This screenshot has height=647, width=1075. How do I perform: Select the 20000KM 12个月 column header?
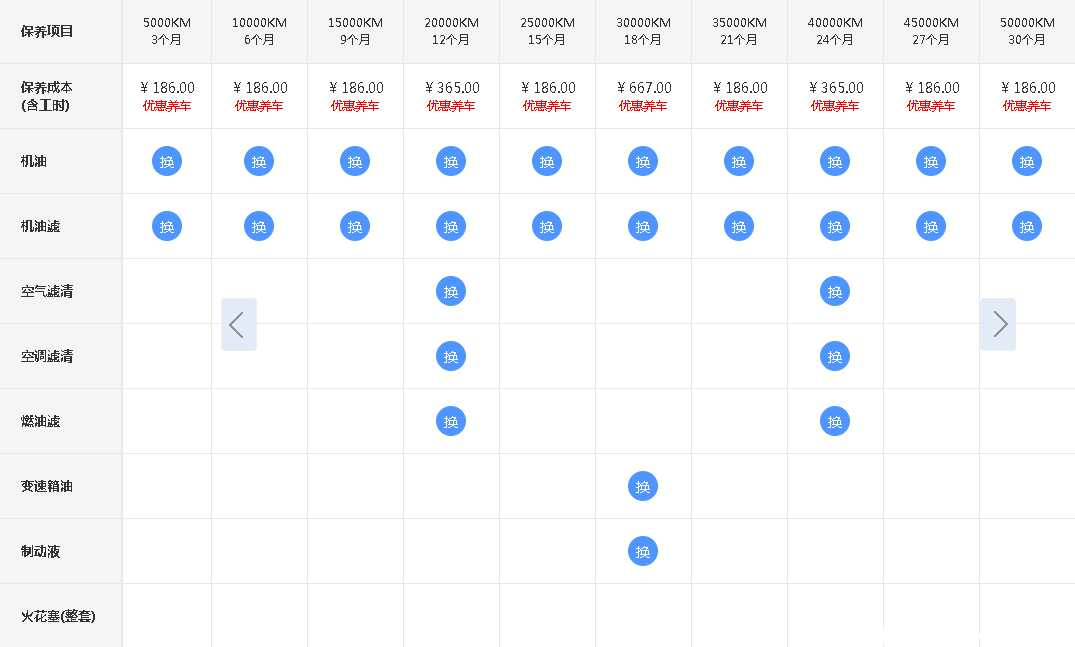(x=451, y=31)
